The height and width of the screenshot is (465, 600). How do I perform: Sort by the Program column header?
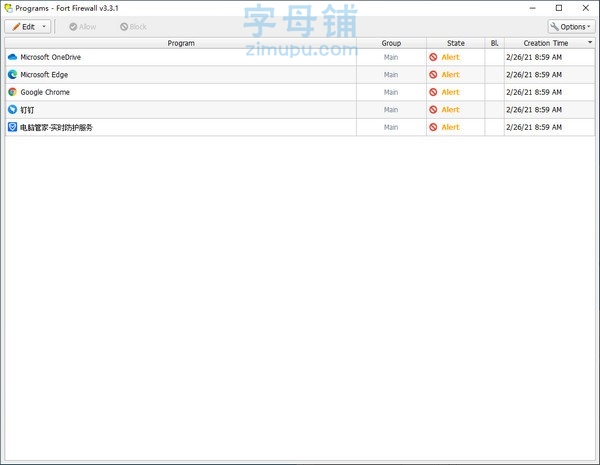(x=181, y=43)
